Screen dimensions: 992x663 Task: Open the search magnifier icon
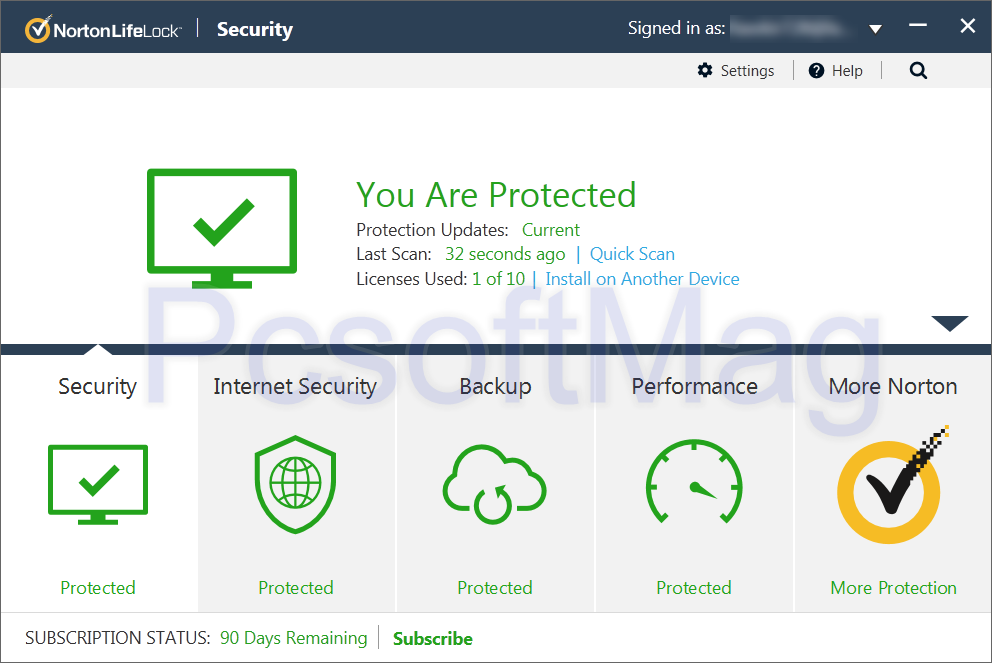[918, 70]
